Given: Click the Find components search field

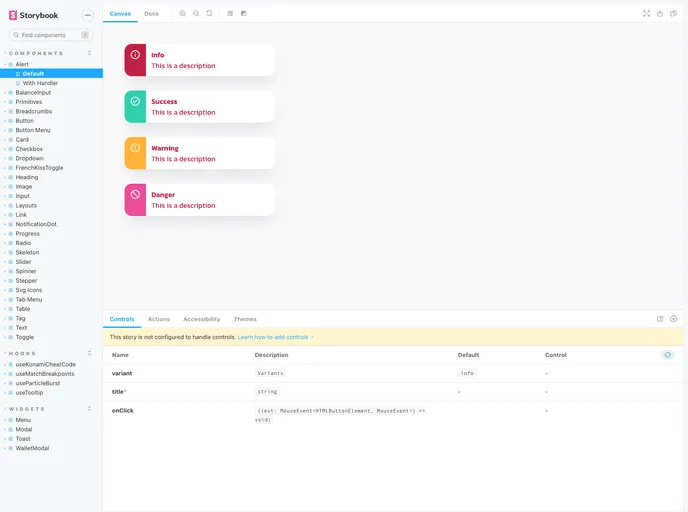Looking at the screenshot, I should coord(50,35).
